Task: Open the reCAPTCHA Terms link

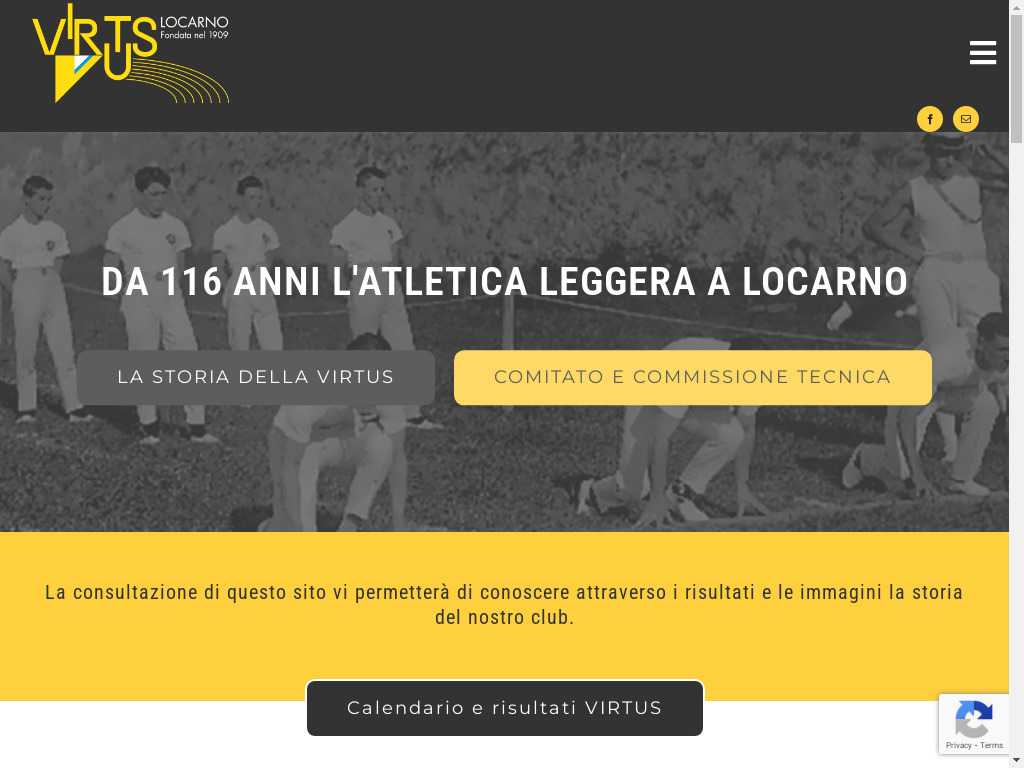Action: click(991, 745)
